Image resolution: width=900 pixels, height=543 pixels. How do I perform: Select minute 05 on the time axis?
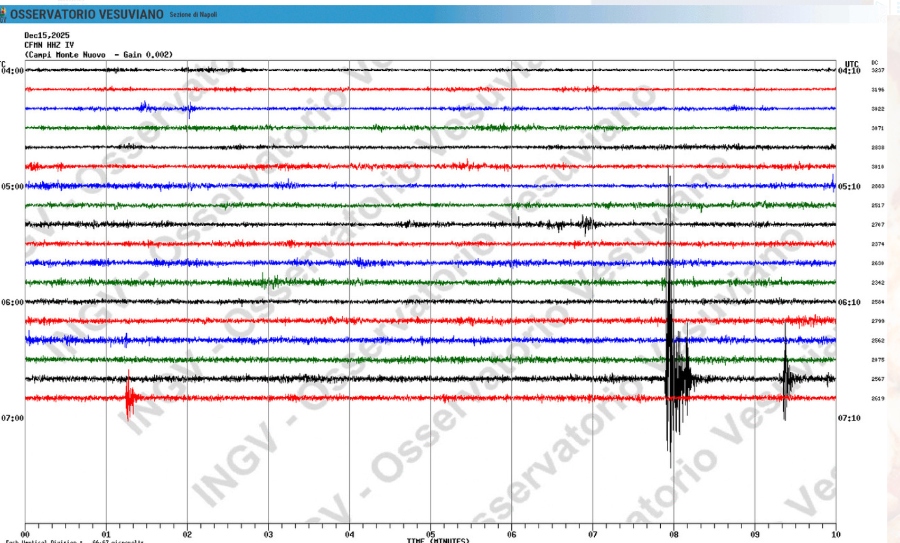pyautogui.click(x=430, y=534)
